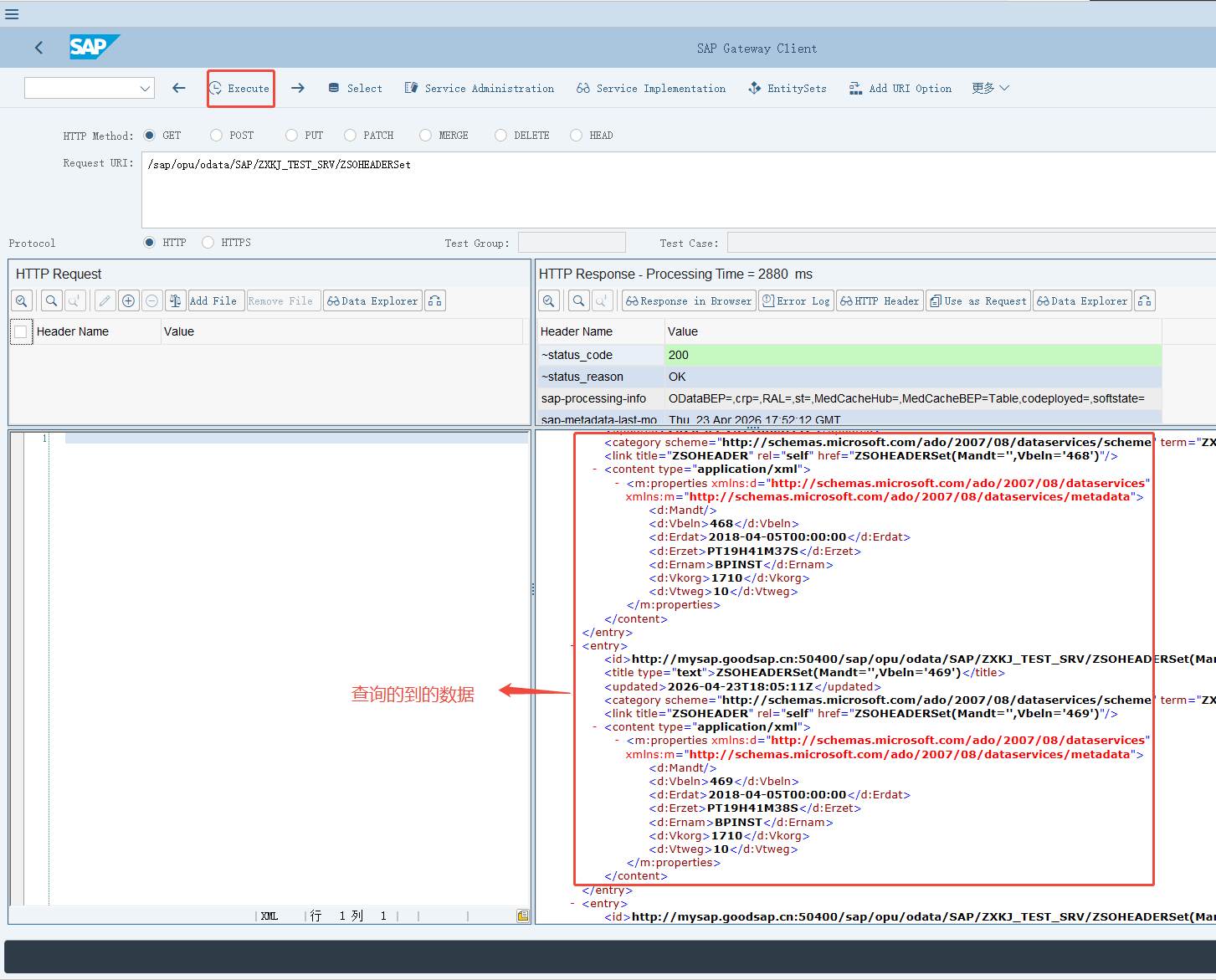Image resolution: width=1216 pixels, height=980 pixels.
Task: Click the minus remove-header icon
Action: [151, 300]
